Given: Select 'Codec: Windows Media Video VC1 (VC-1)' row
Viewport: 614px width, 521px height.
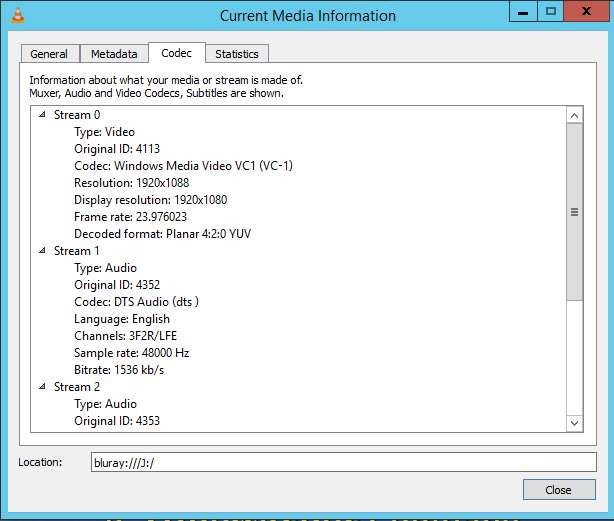Looking at the screenshot, I should point(183,166).
